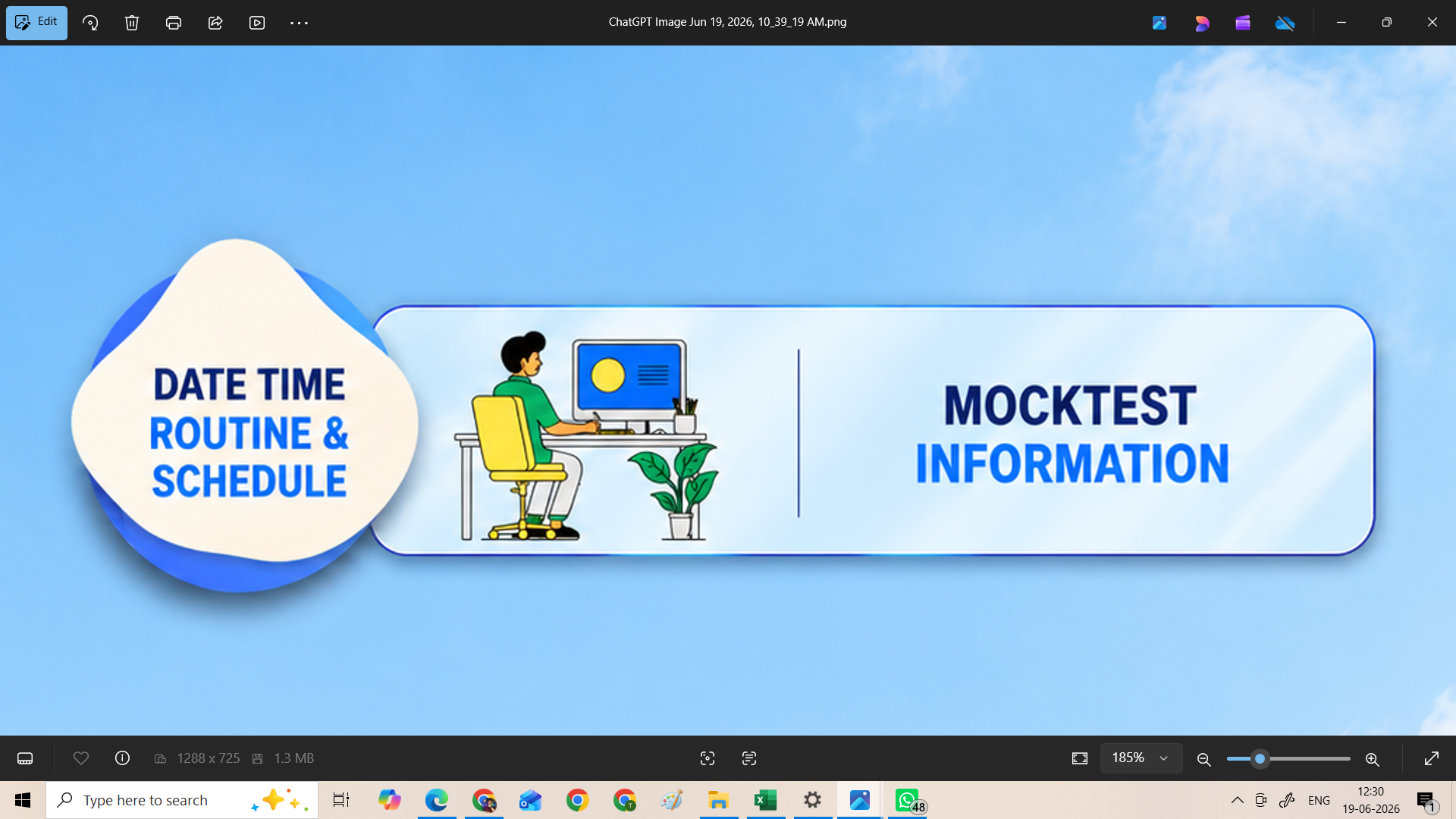
Task: Open the notification center
Action: click(x=1426, y=800)
